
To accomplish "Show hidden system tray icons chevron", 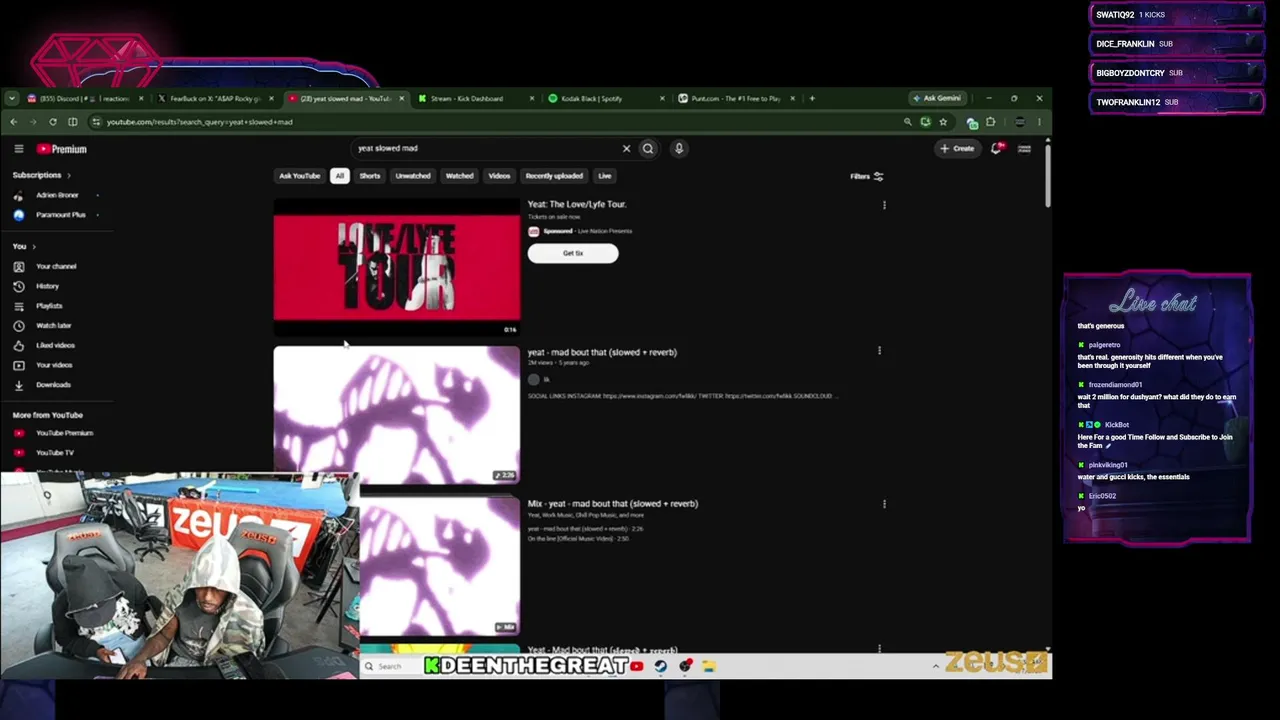I will coord(936,667).
